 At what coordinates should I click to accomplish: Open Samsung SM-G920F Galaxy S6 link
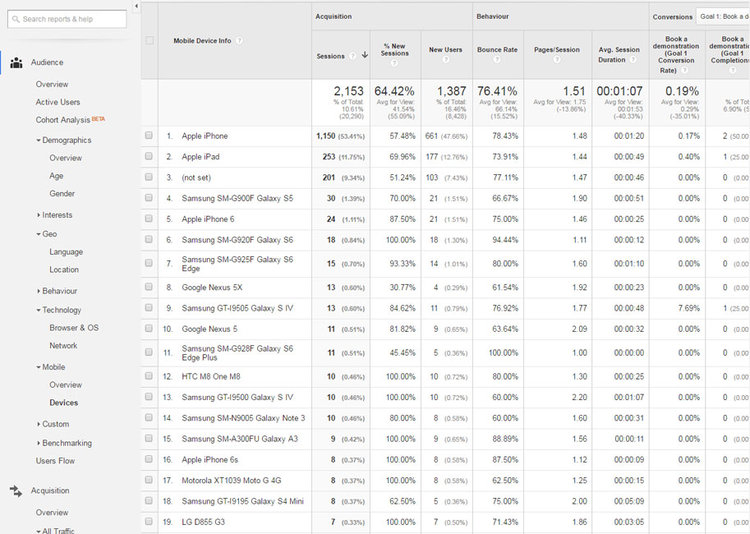[237, 240]
